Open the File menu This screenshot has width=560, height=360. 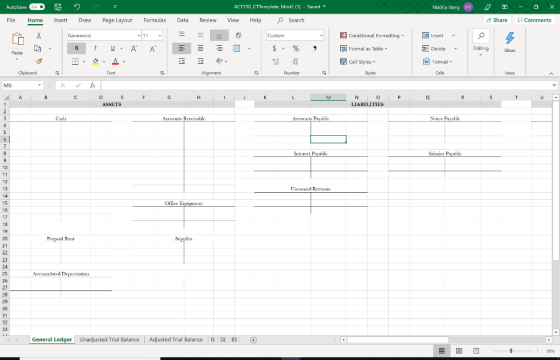pos(11,20)
